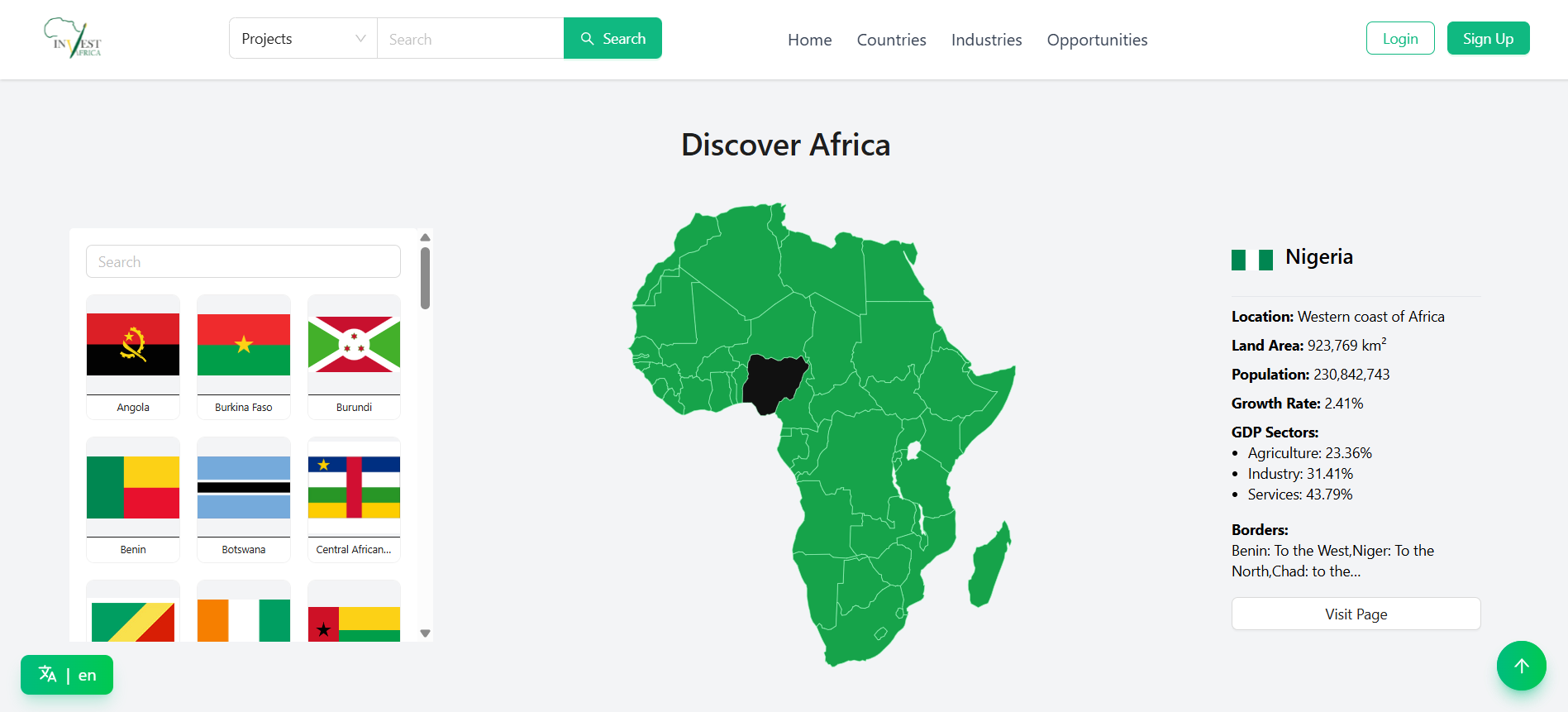Click the scroll-to-top arrow button
This screenshot has height=712, width=1568.
tap(1521, 666)
